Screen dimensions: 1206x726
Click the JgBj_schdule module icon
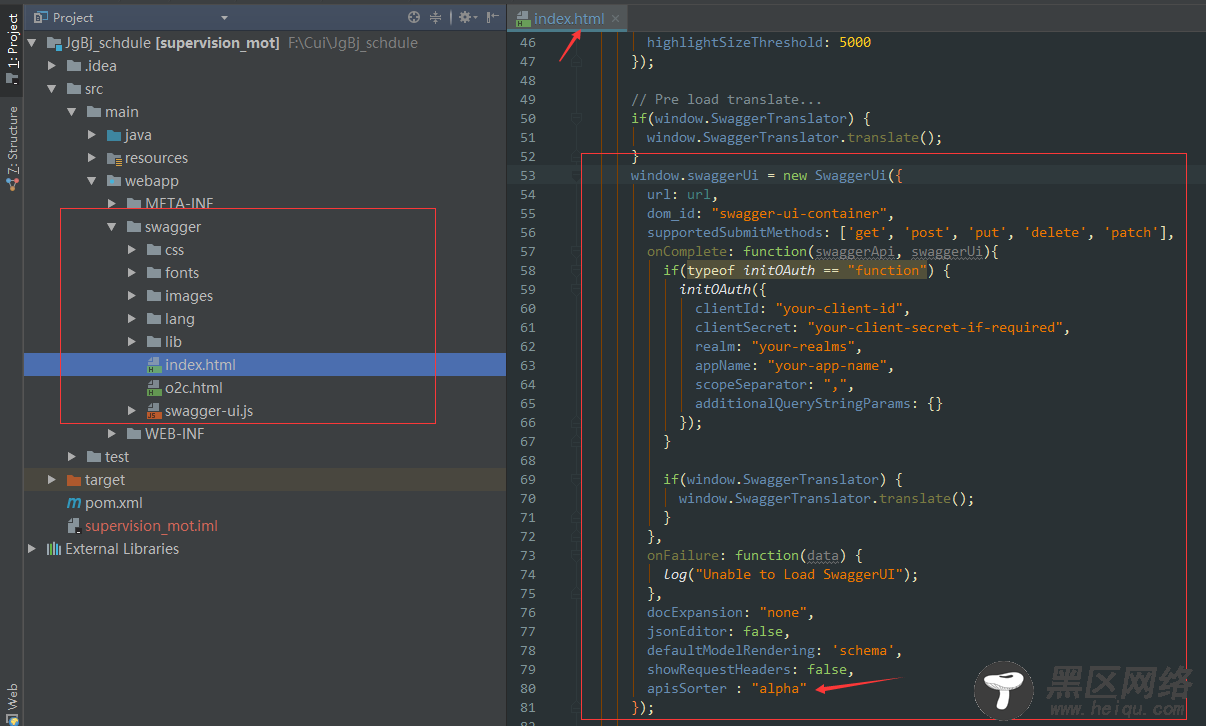click(x=55, y=43)
